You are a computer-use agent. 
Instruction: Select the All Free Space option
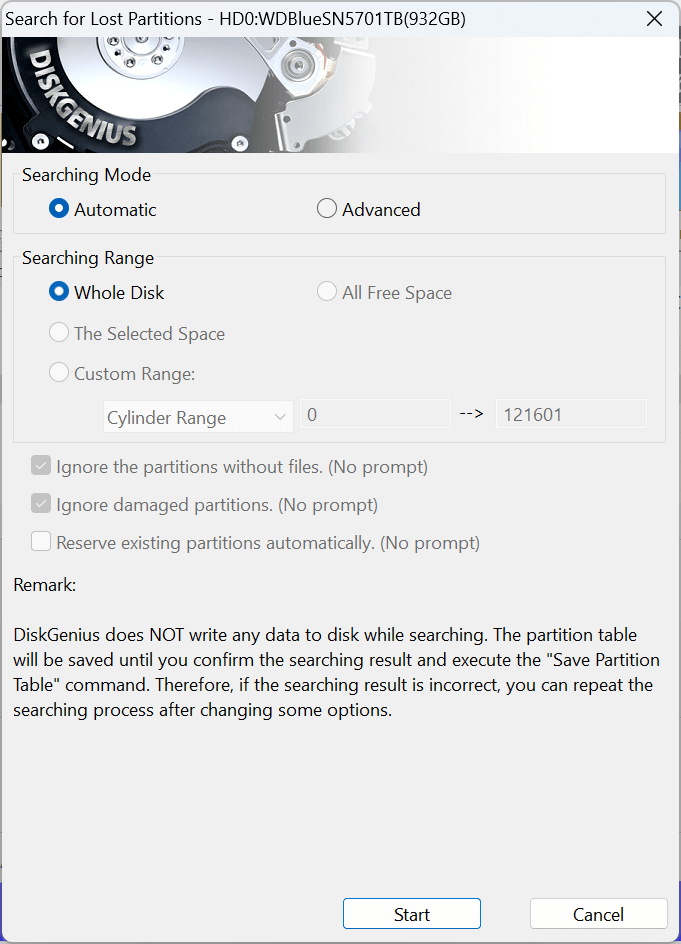327,293
